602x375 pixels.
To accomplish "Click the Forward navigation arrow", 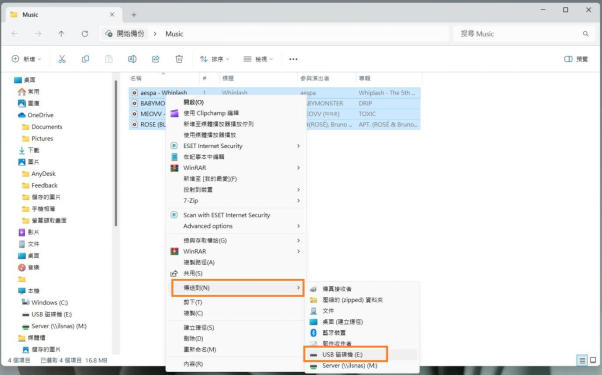I will pos(38,34).
